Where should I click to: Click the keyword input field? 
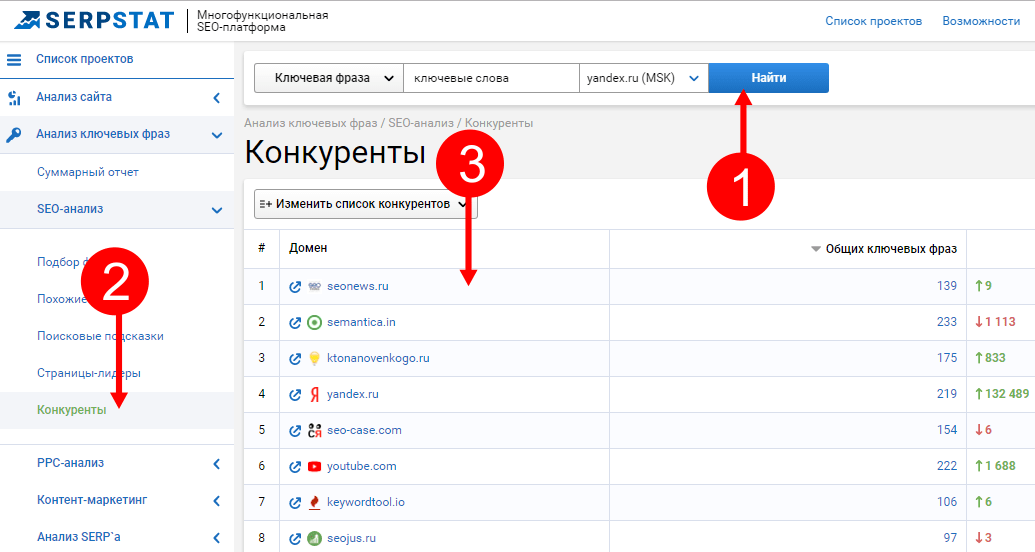491,78
